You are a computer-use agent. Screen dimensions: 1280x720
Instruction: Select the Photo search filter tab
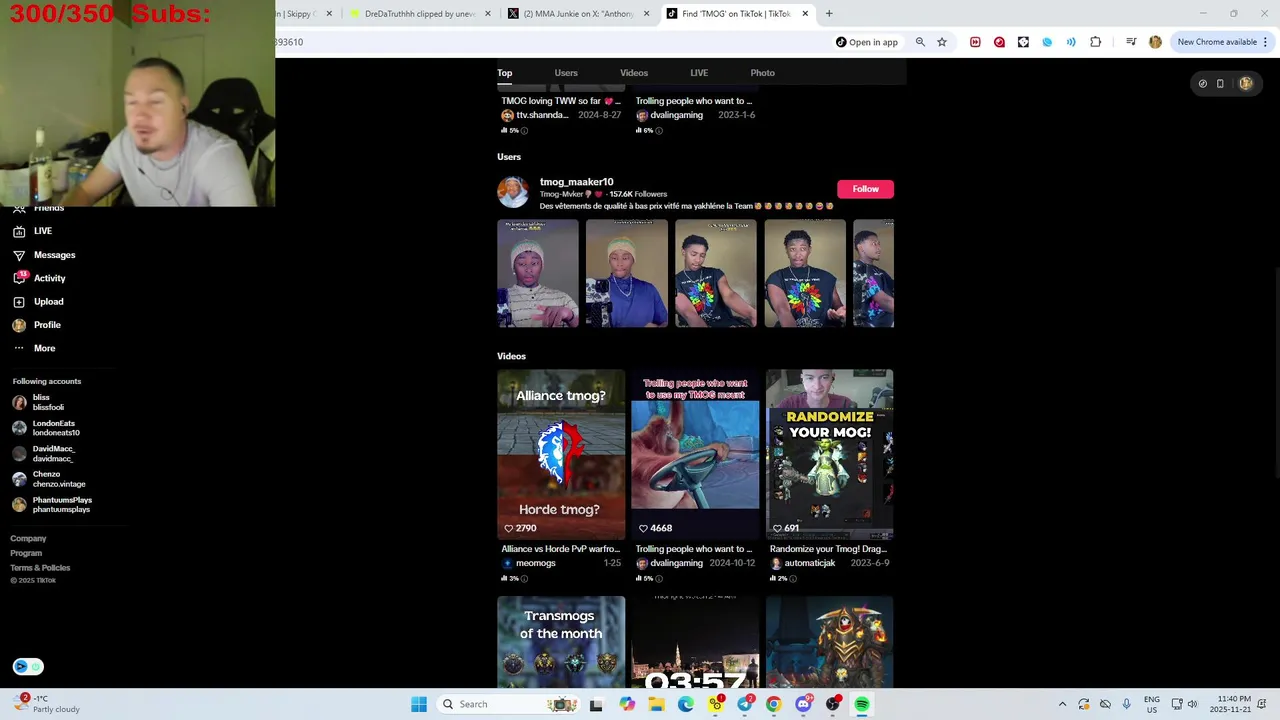762,73
